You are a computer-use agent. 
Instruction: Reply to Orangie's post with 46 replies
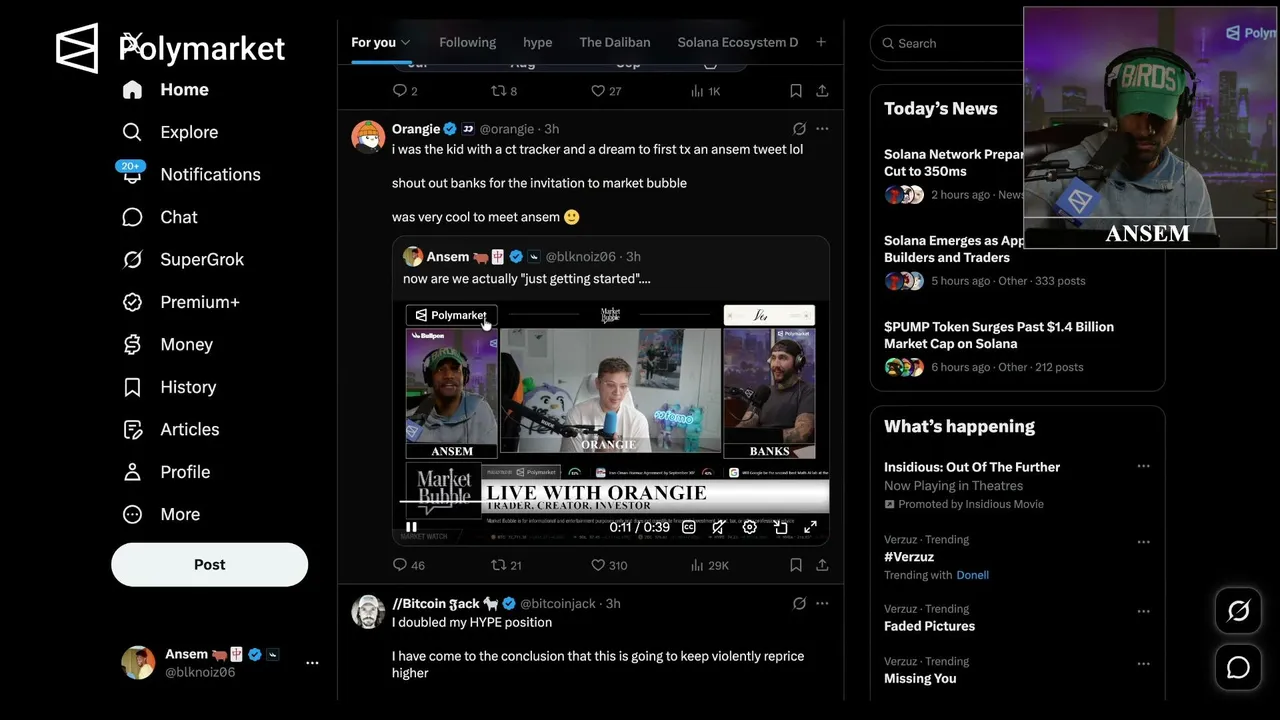click(x=409, y=565)
